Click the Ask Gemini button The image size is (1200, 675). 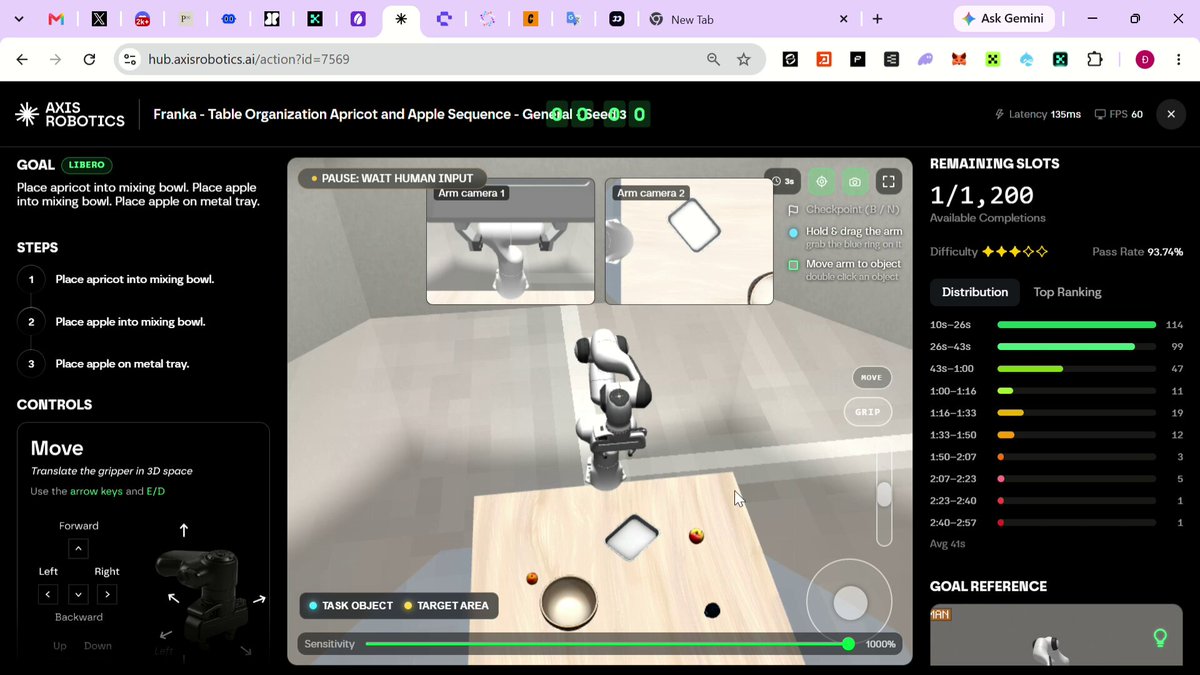pos(1003,19)
